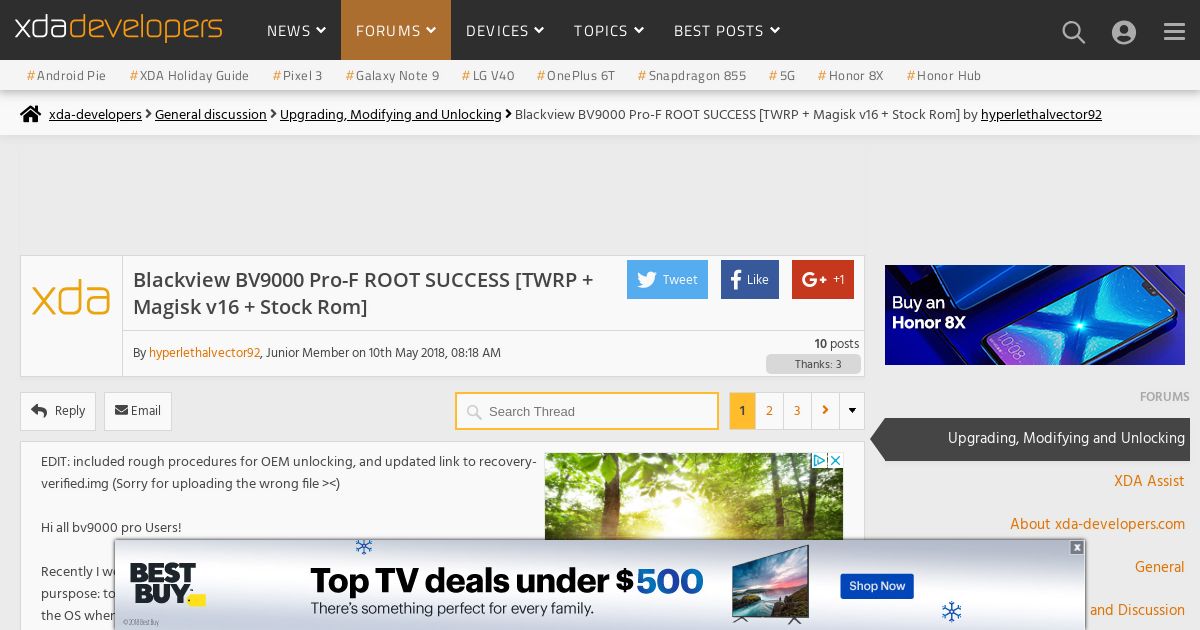The width and height of the screenshot is (1200, 630).
Task: Click the xda-developers logo
Action: pos(118,28)
